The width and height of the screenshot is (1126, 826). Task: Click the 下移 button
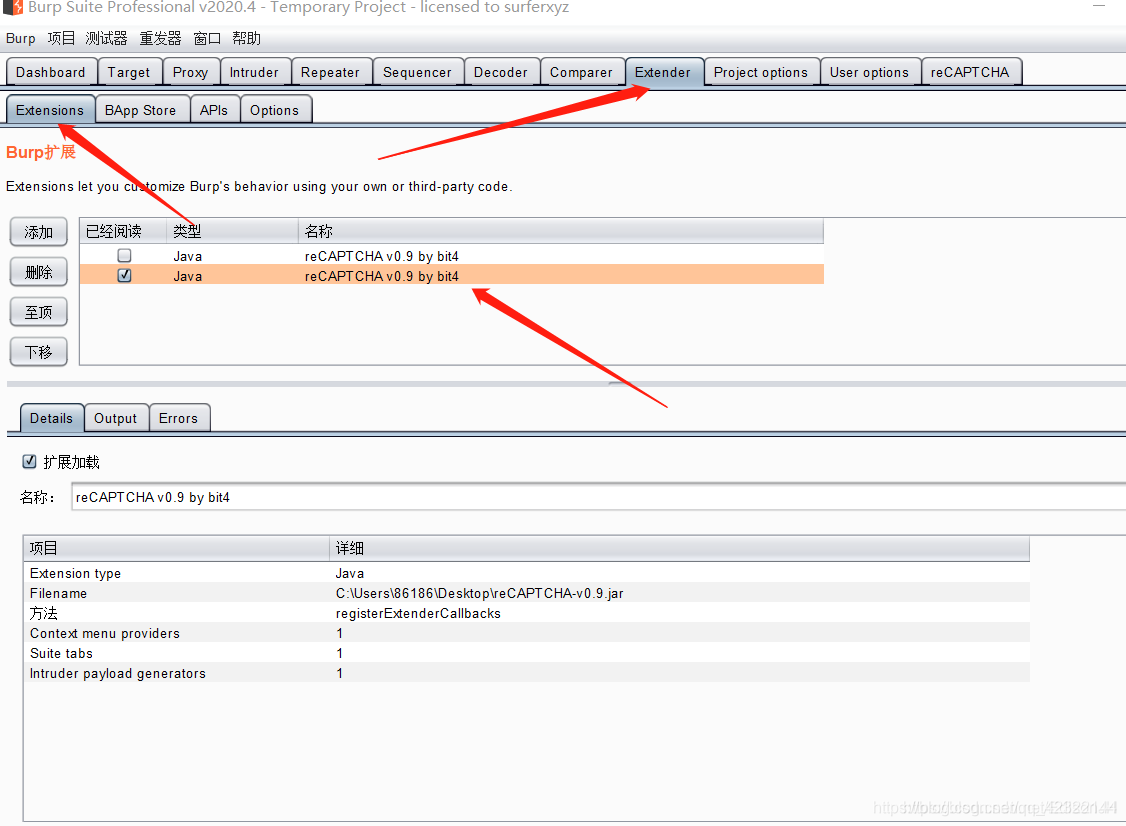click(x=39, y=352)
